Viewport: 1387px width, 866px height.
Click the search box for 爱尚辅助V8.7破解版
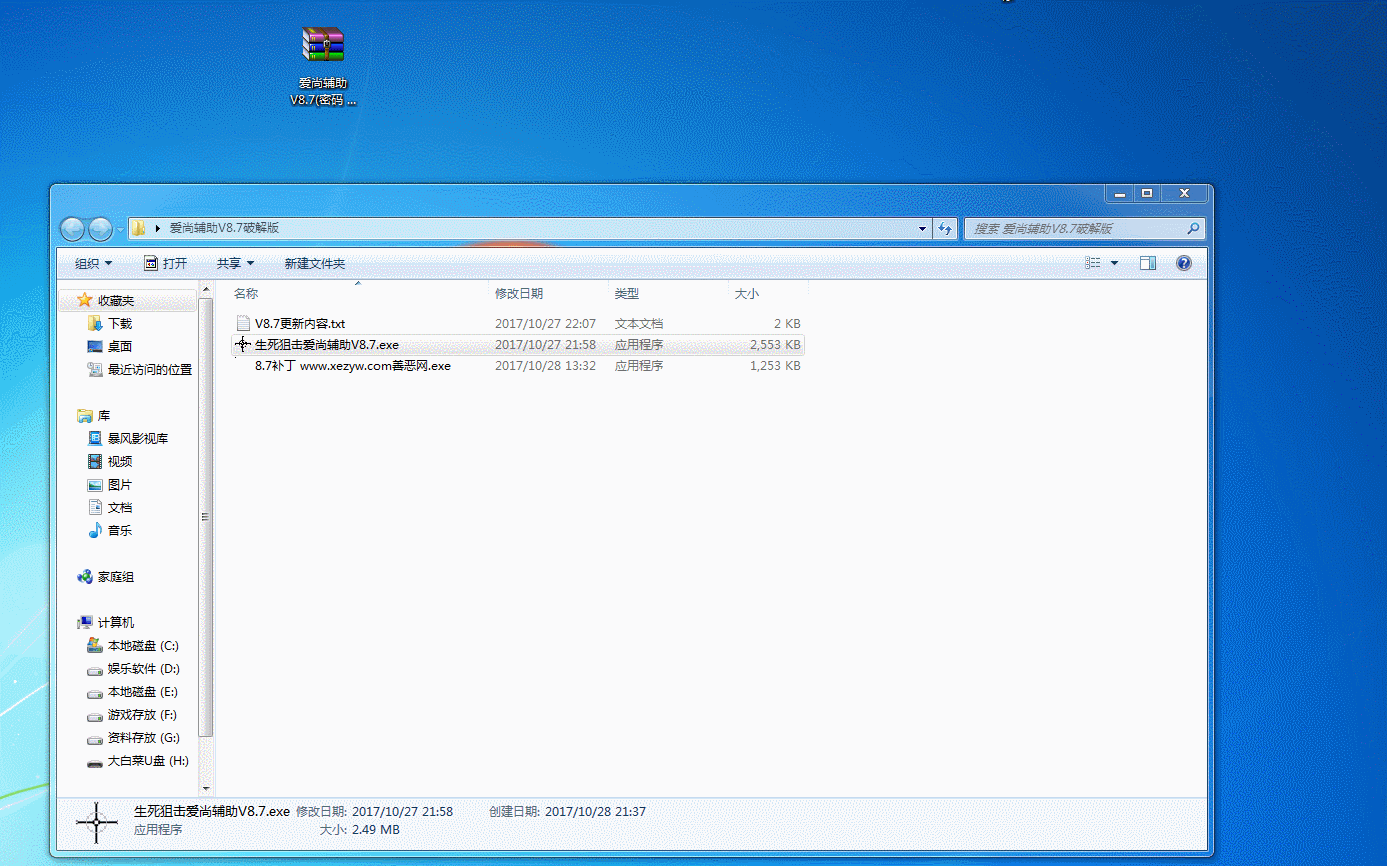pyautogui.click(x=1075, y=229)
